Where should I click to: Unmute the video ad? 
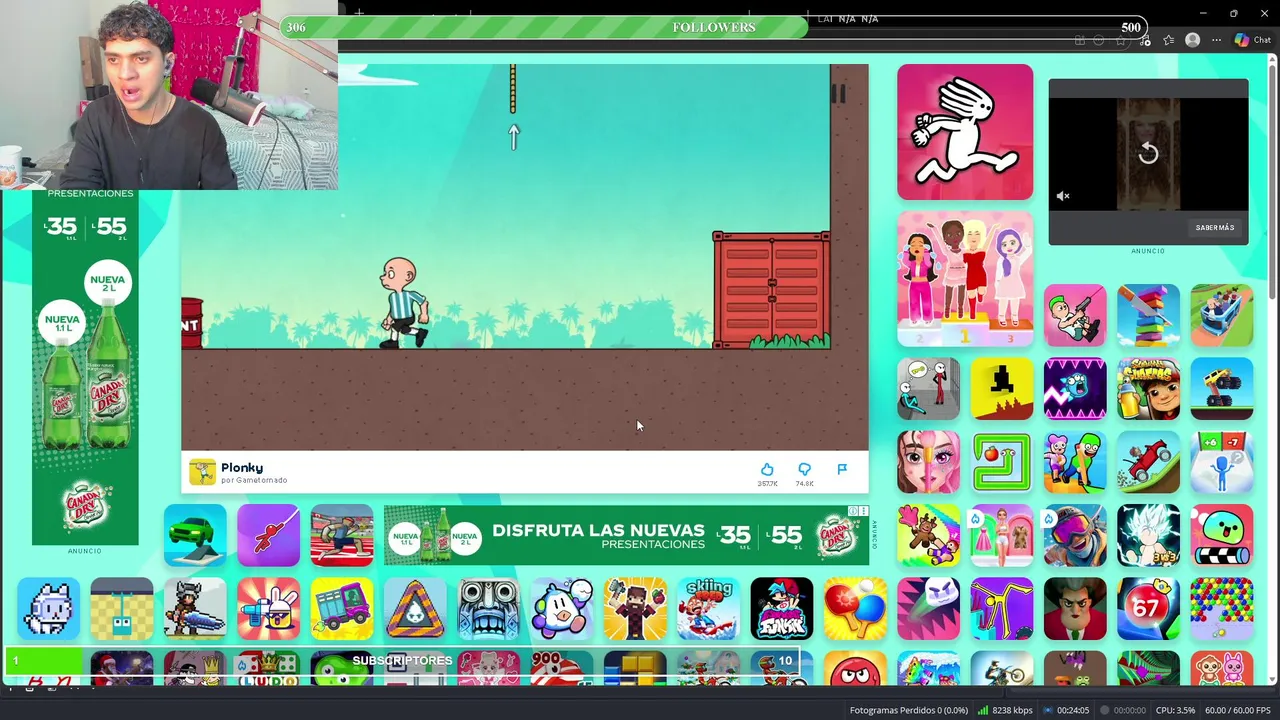click(1063, 196)
